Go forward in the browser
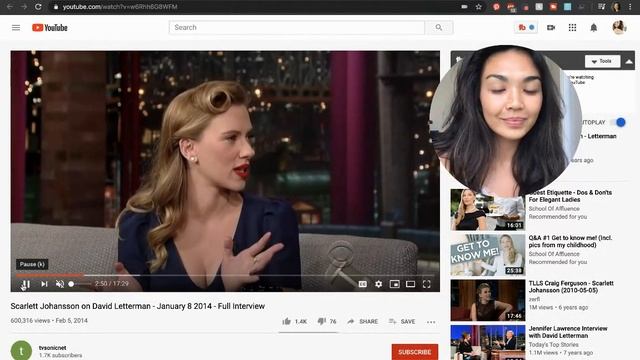 pos(24,7)
